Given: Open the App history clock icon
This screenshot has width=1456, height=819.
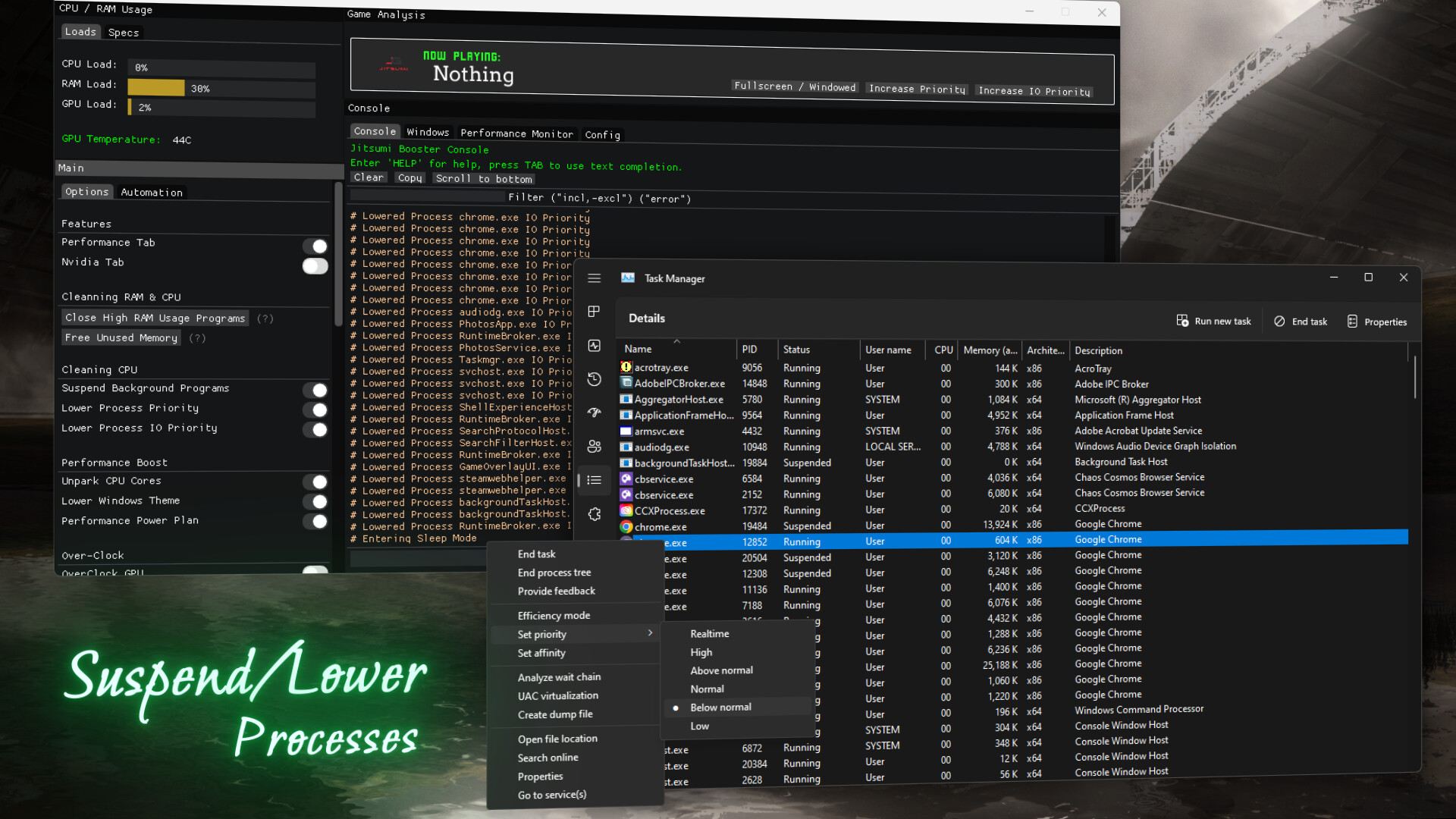Looking at the screenshot, I should click(594, 379).
